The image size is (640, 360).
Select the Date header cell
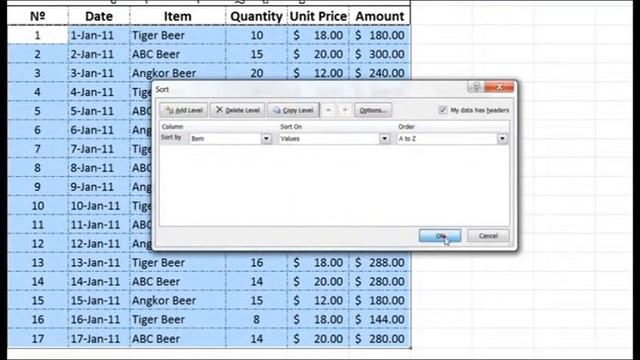(x=99, y=16)
